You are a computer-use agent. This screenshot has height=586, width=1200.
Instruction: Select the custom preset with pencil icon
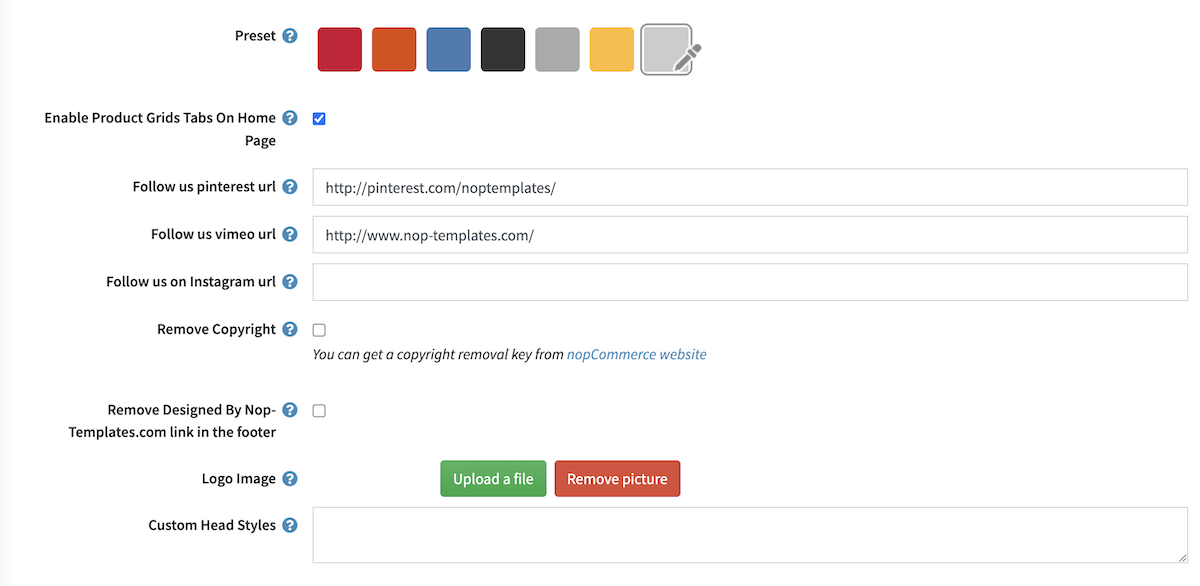667,50
